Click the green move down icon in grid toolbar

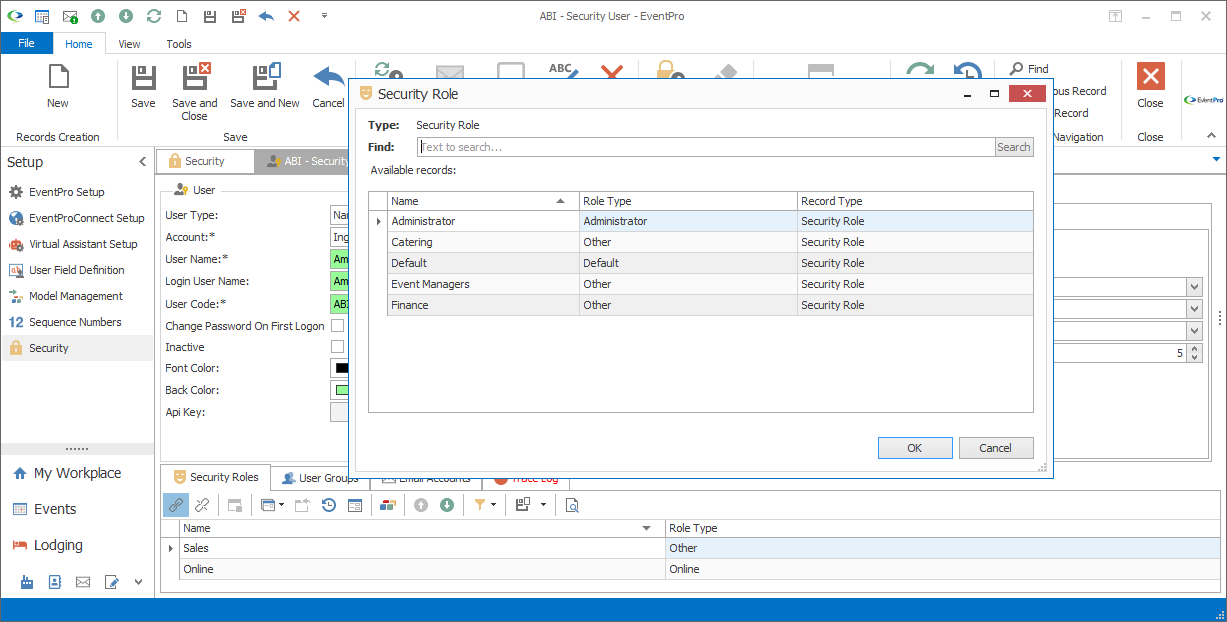447,505
